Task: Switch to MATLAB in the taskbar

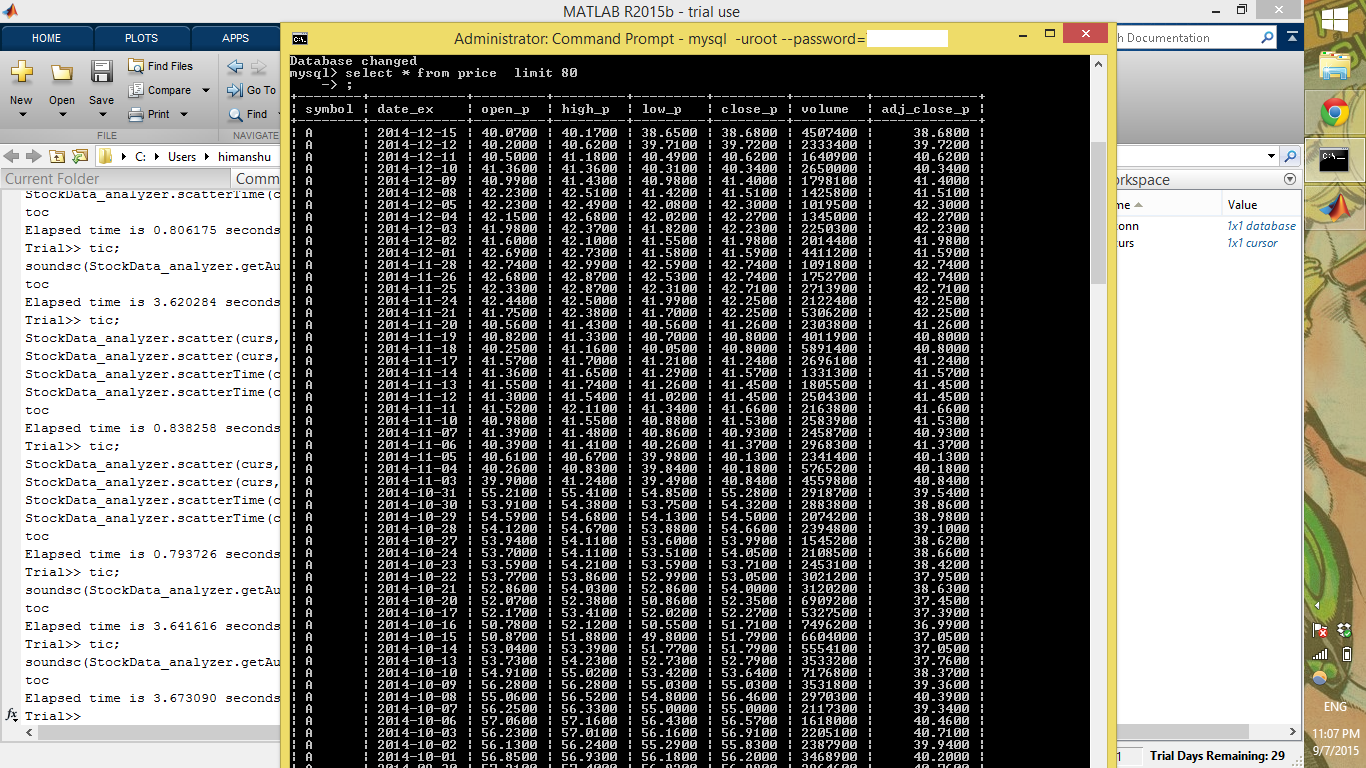Action: click(x=1335, y=206)
